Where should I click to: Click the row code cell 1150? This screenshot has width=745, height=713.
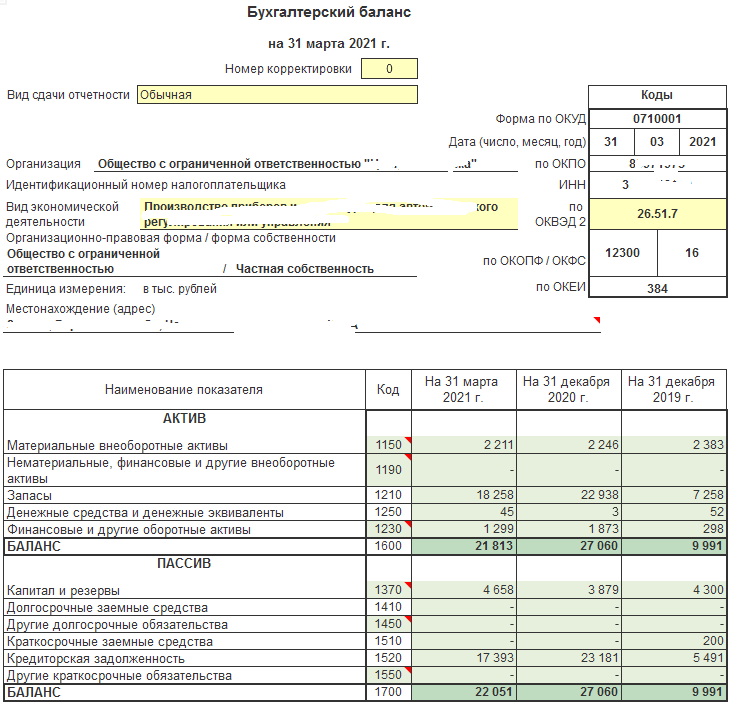click(388, 445)
